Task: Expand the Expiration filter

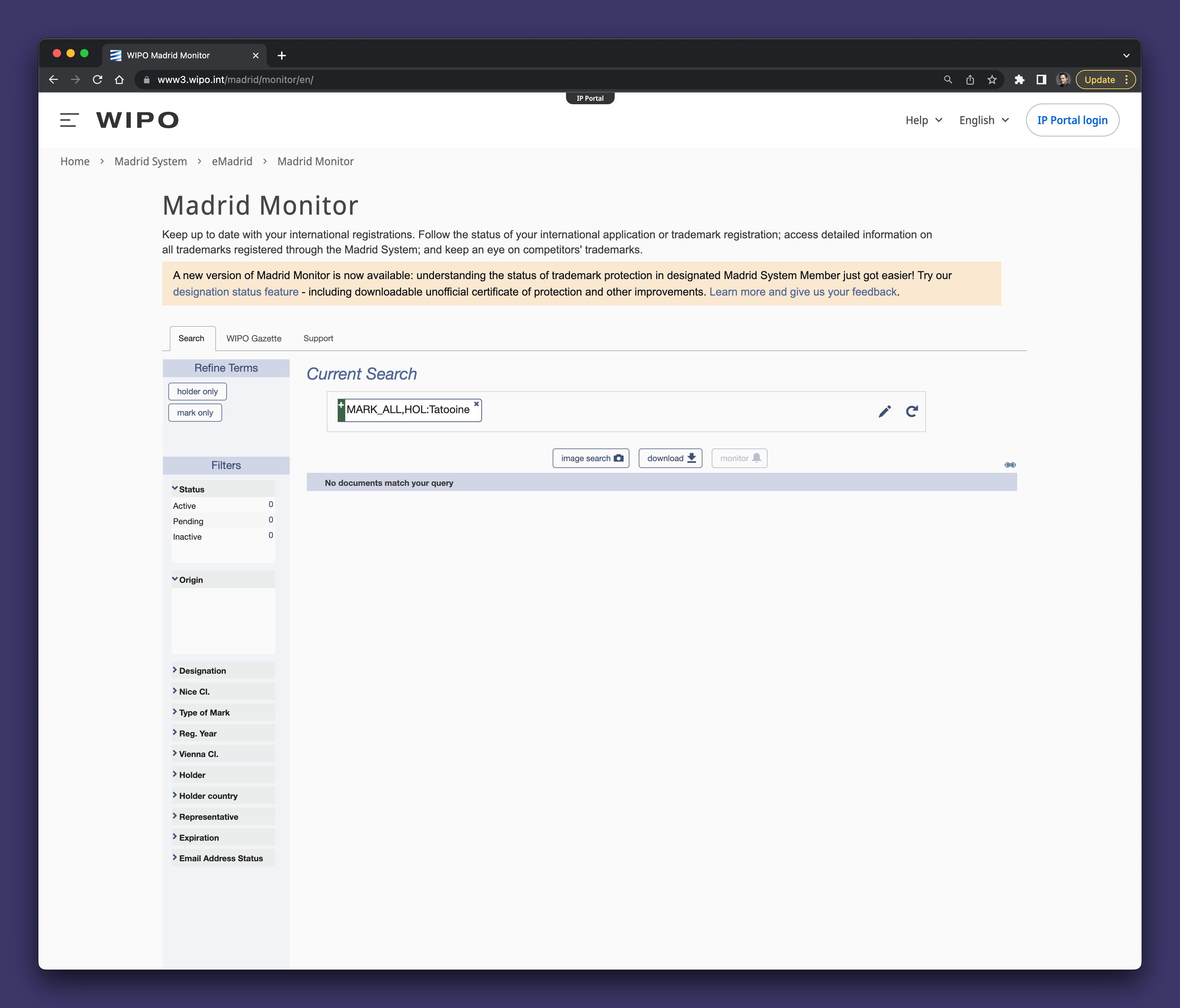Action: click(x=223, y=837)
